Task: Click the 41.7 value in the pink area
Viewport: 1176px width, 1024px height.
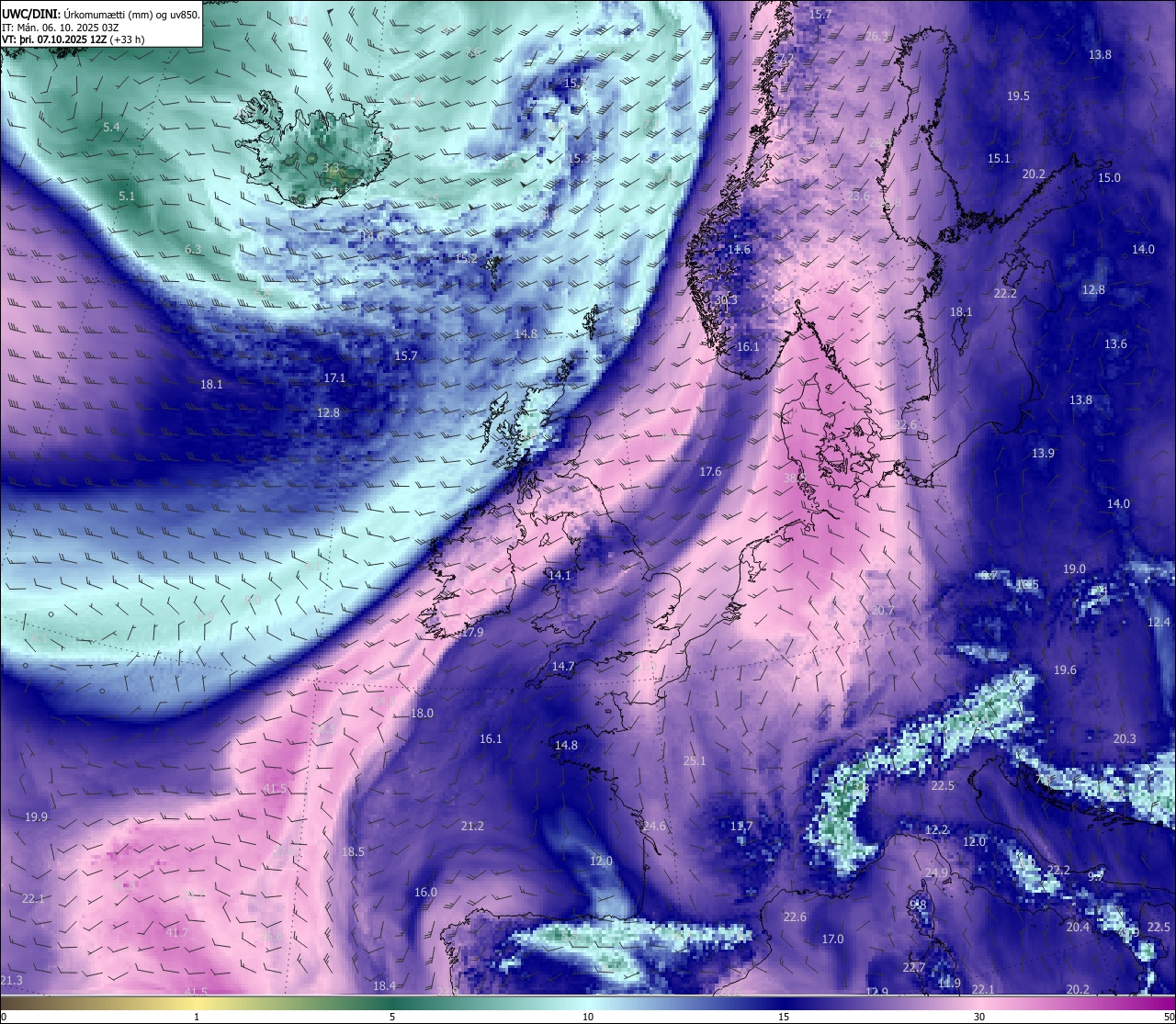Action: (x=176, y=932)
